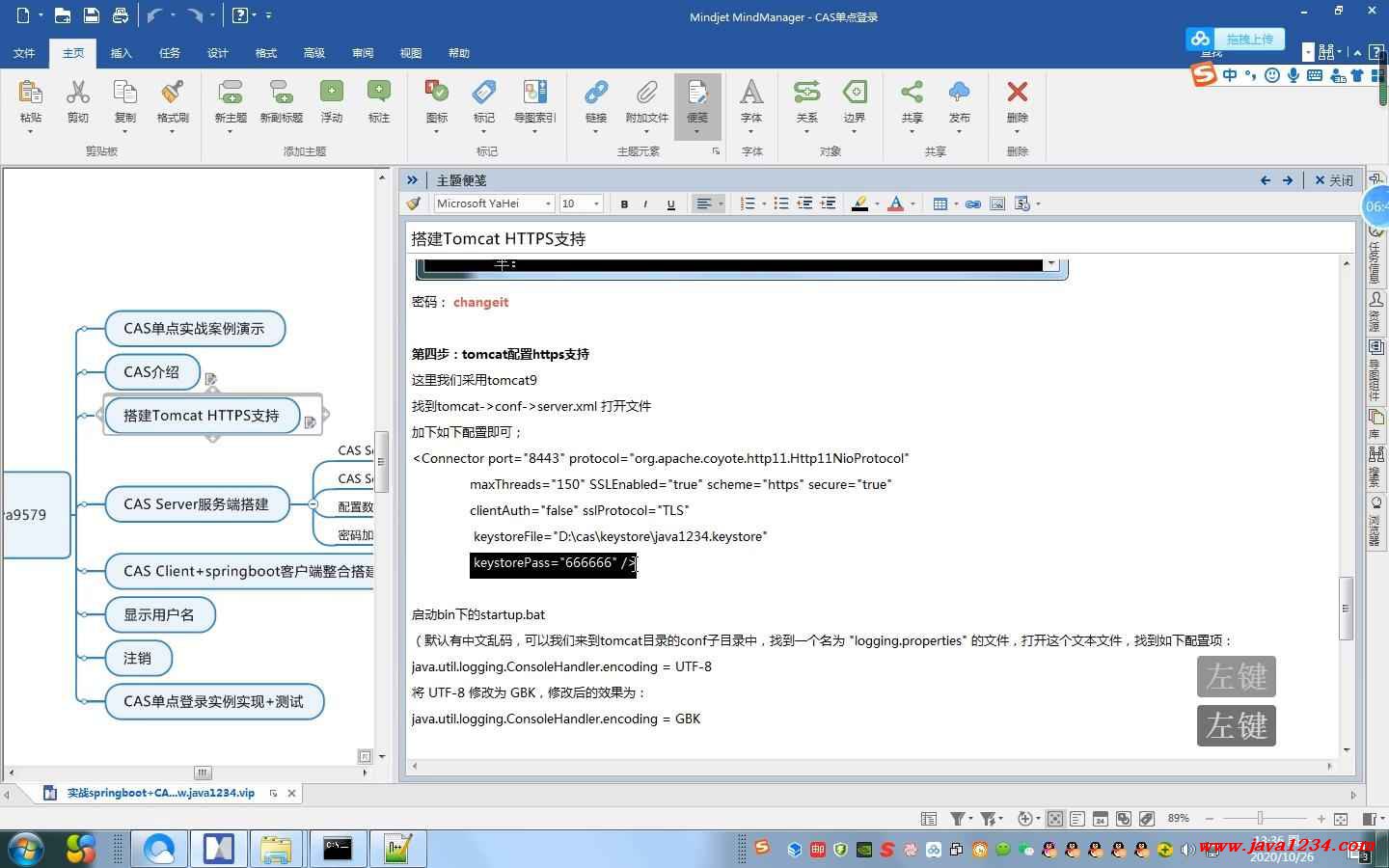Click the Tag (标记) icon

[484, 93]
